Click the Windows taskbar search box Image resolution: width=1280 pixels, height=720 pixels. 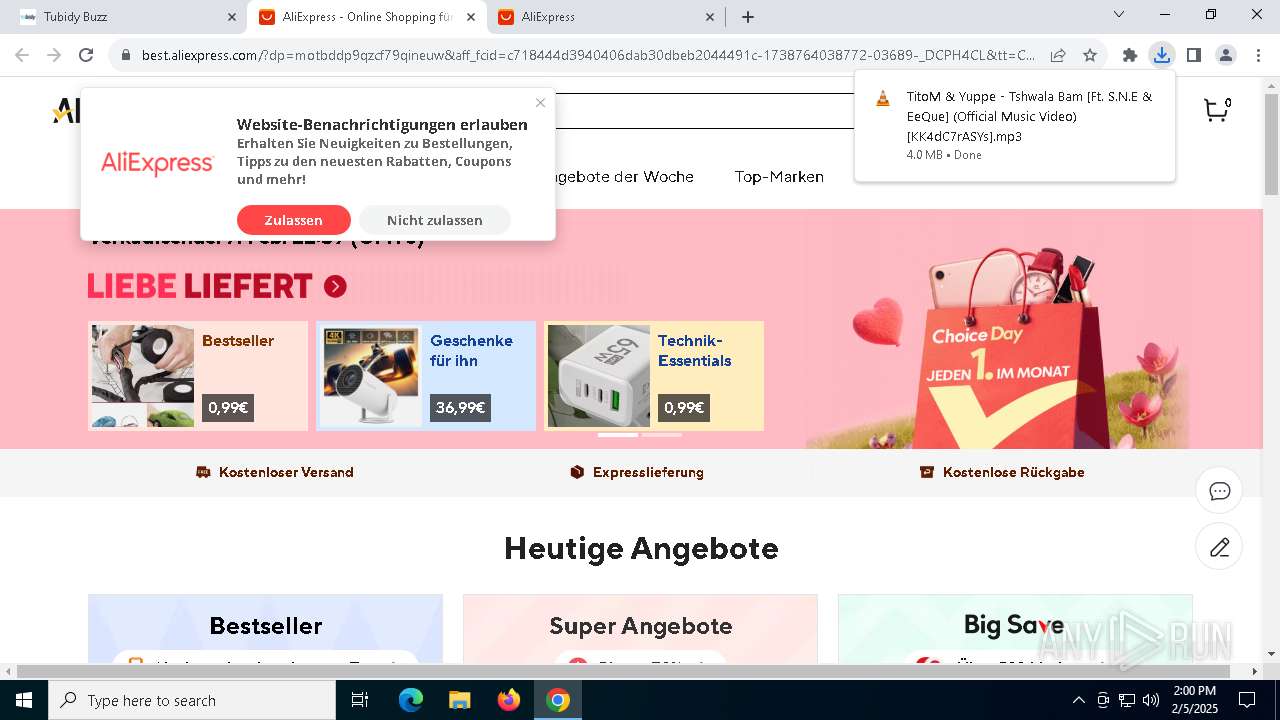tap(192, 700)
